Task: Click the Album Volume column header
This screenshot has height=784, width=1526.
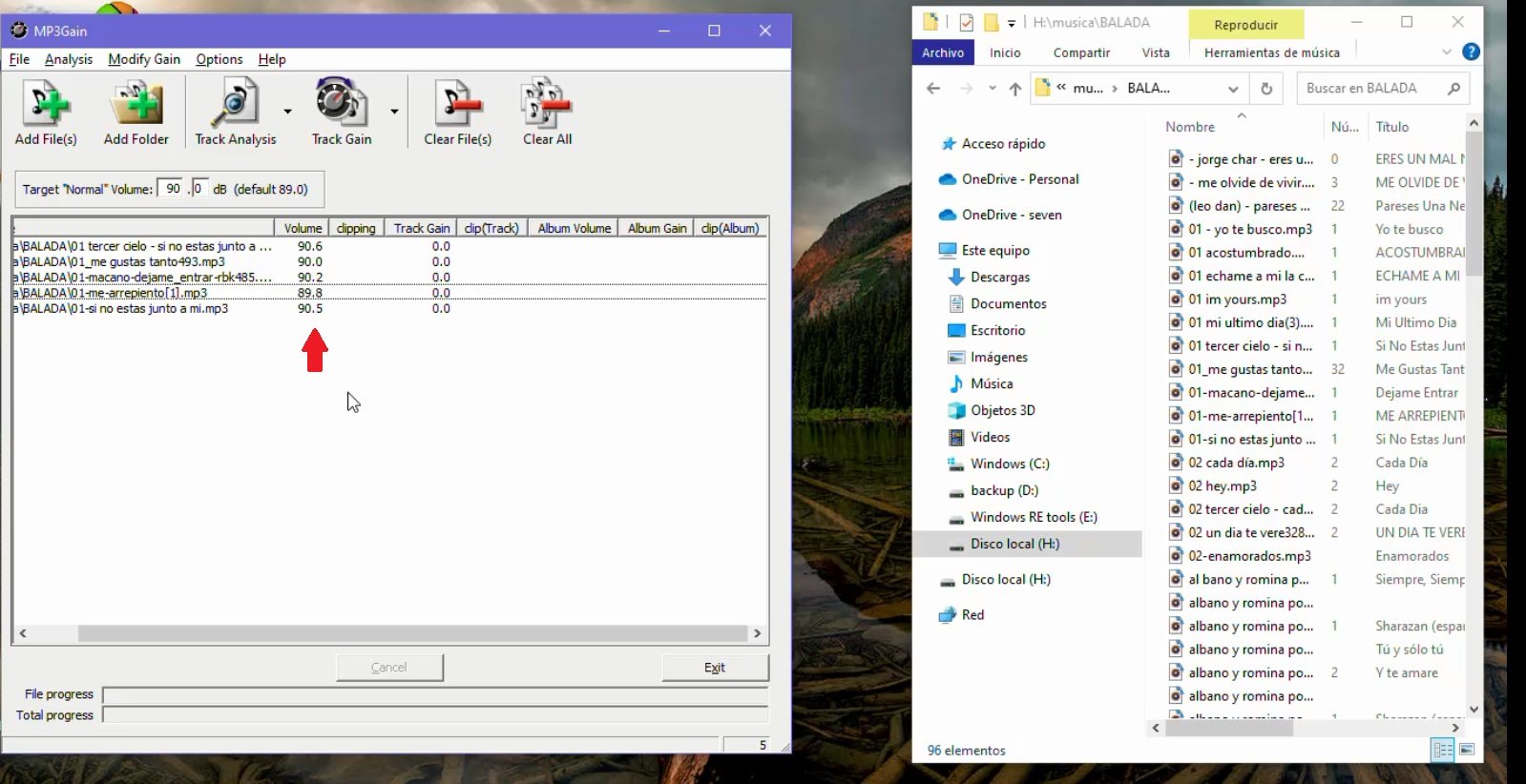Action: coord(574,228)
